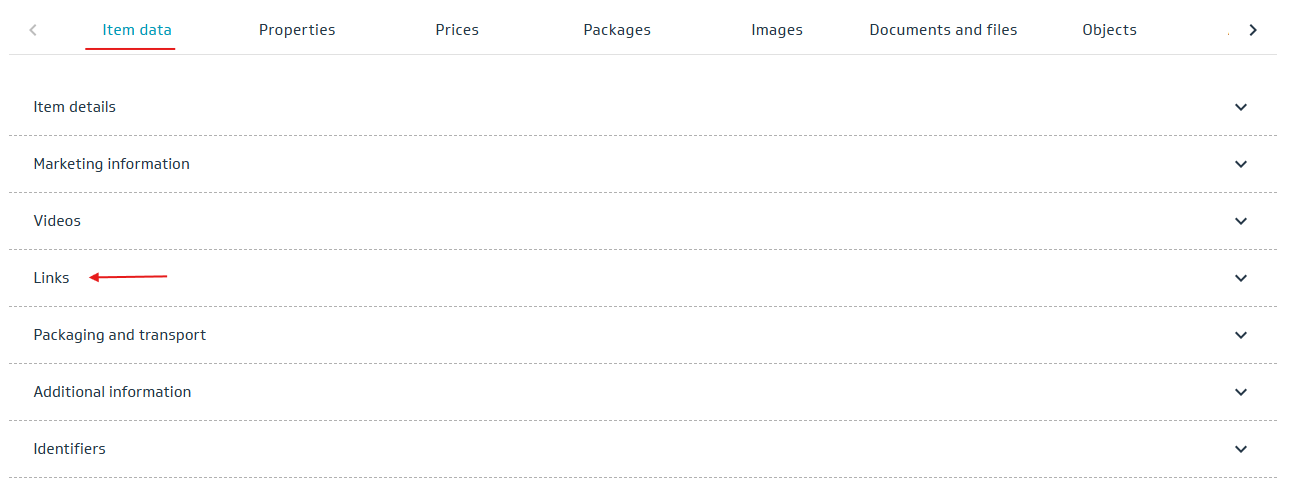Select the Objects tab

(1109, 30)
